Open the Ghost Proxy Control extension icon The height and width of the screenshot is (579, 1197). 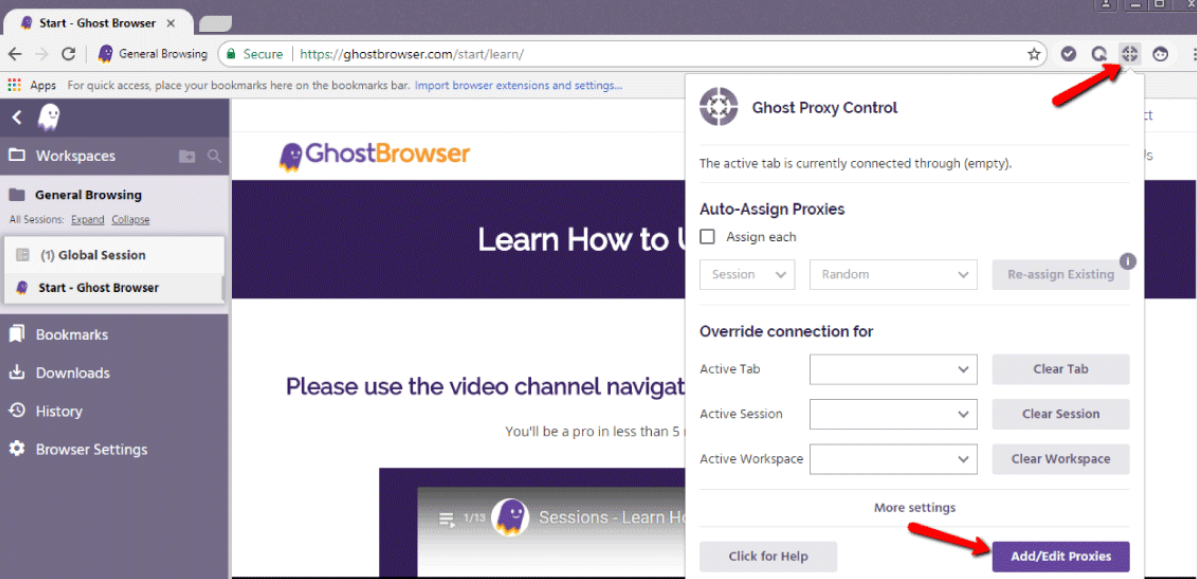pyautogui.click(x=1129, y=54)
